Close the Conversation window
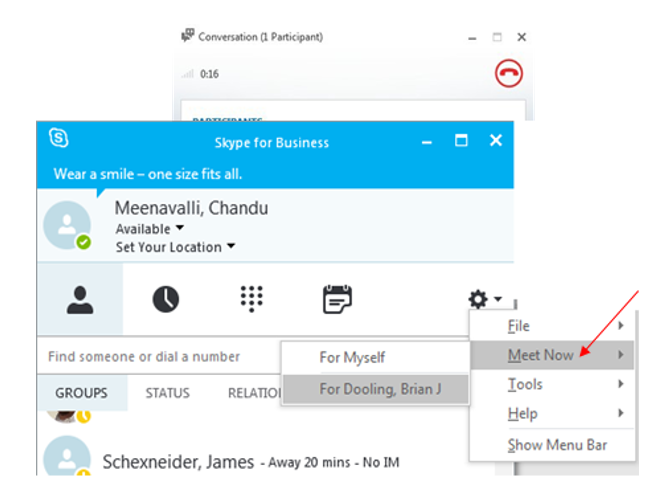This screenshot has height=484, width=656. point(521,37)
